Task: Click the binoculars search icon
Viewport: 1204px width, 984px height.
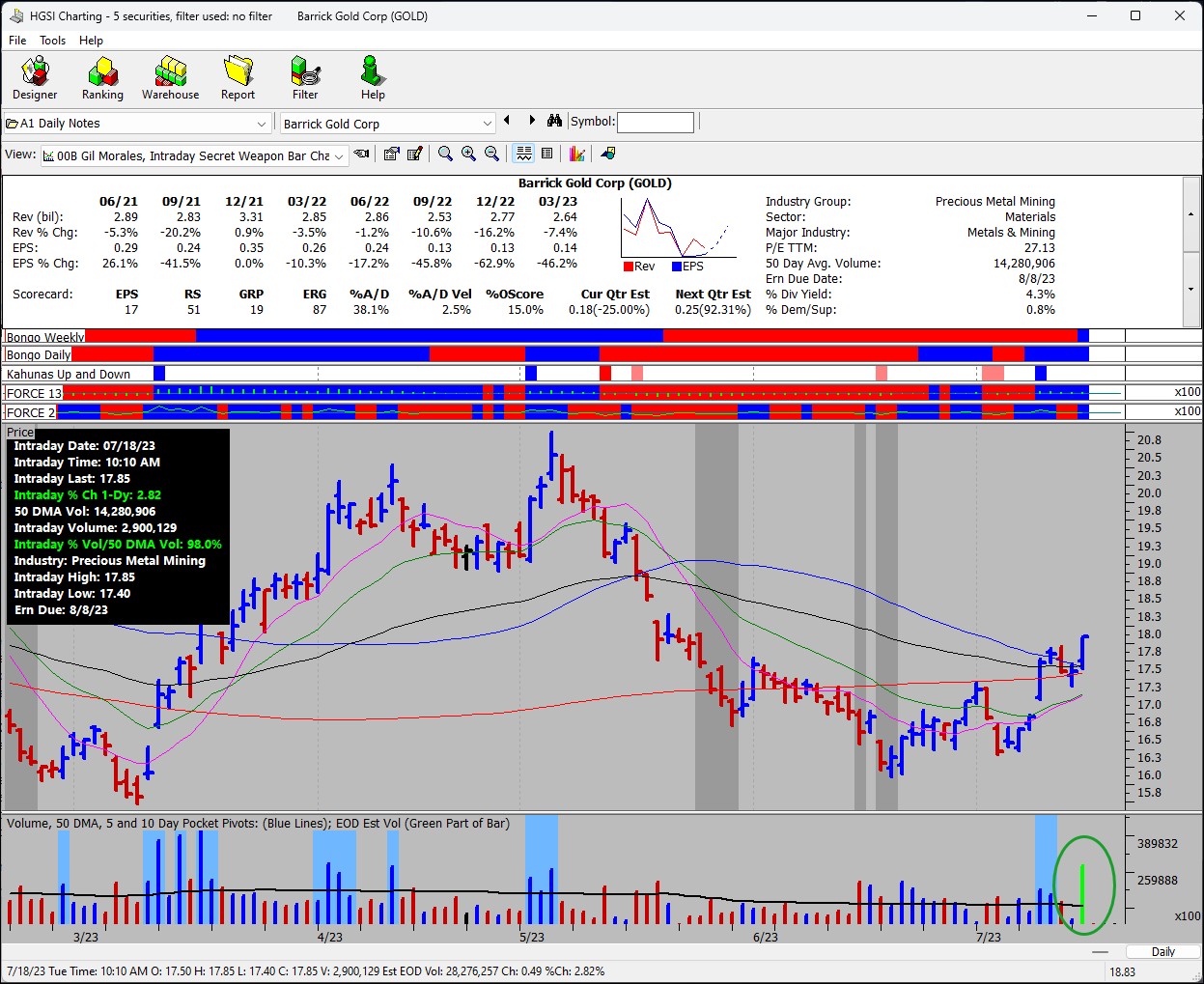Action: [x=554, y=122]
